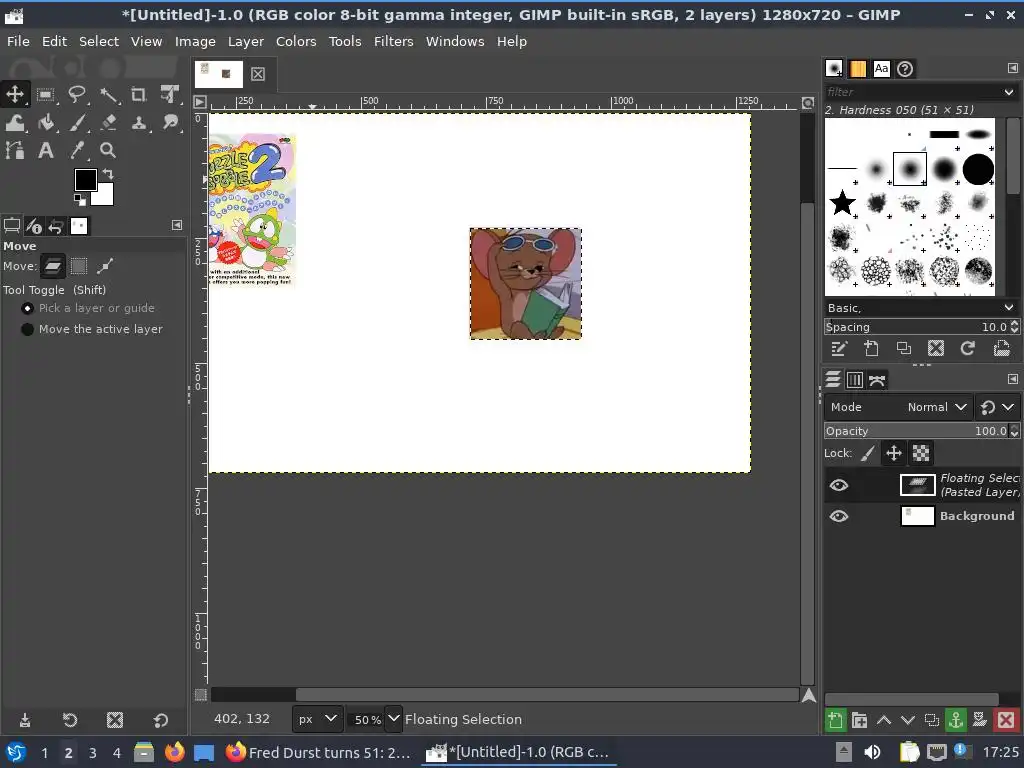Image resolution: width=1024 pixels, height=768 pixels.
Task: Open the tool options tab configuration menu
Action: tap(177, 225)
